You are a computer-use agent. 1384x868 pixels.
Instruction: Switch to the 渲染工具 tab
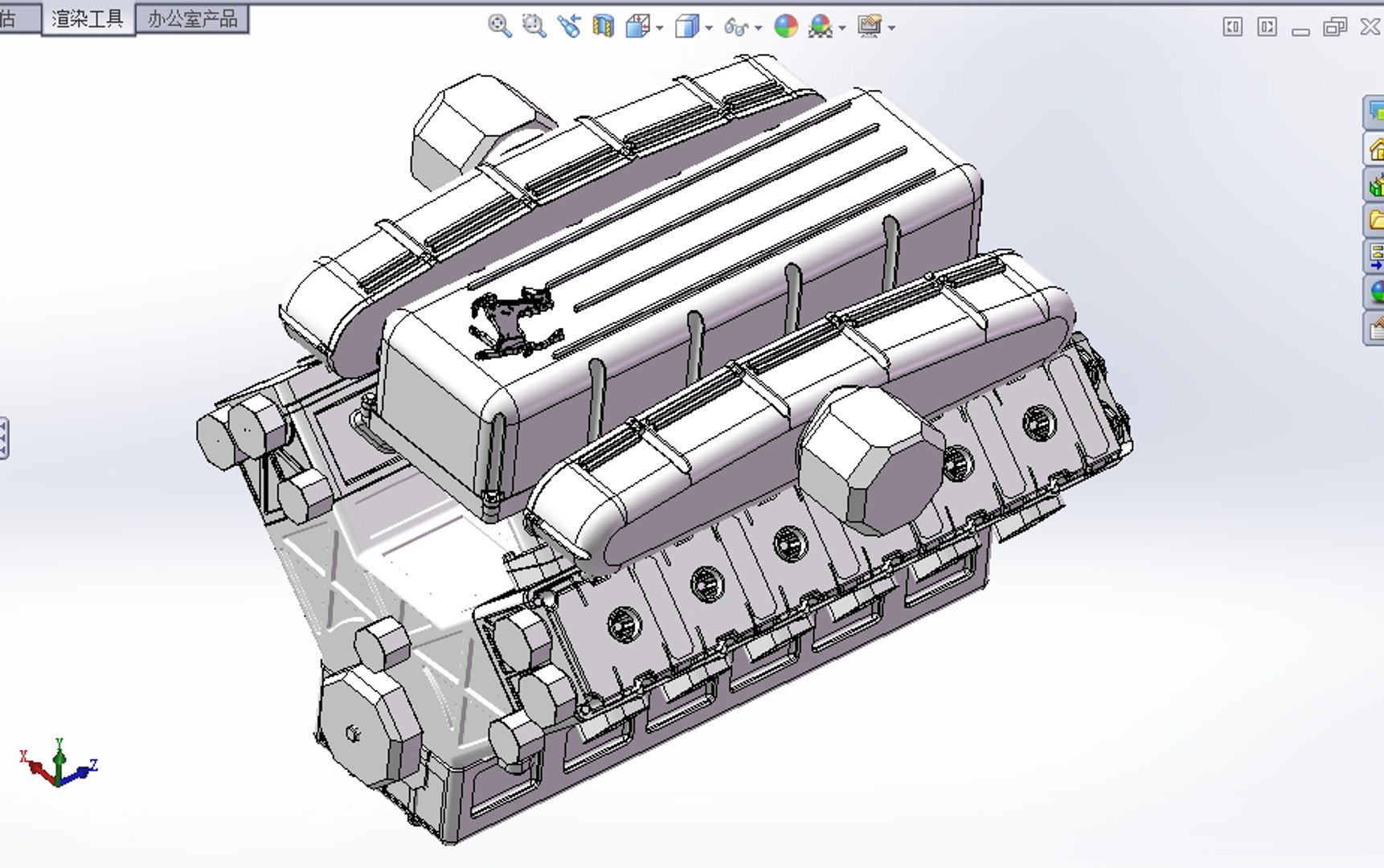88,18
